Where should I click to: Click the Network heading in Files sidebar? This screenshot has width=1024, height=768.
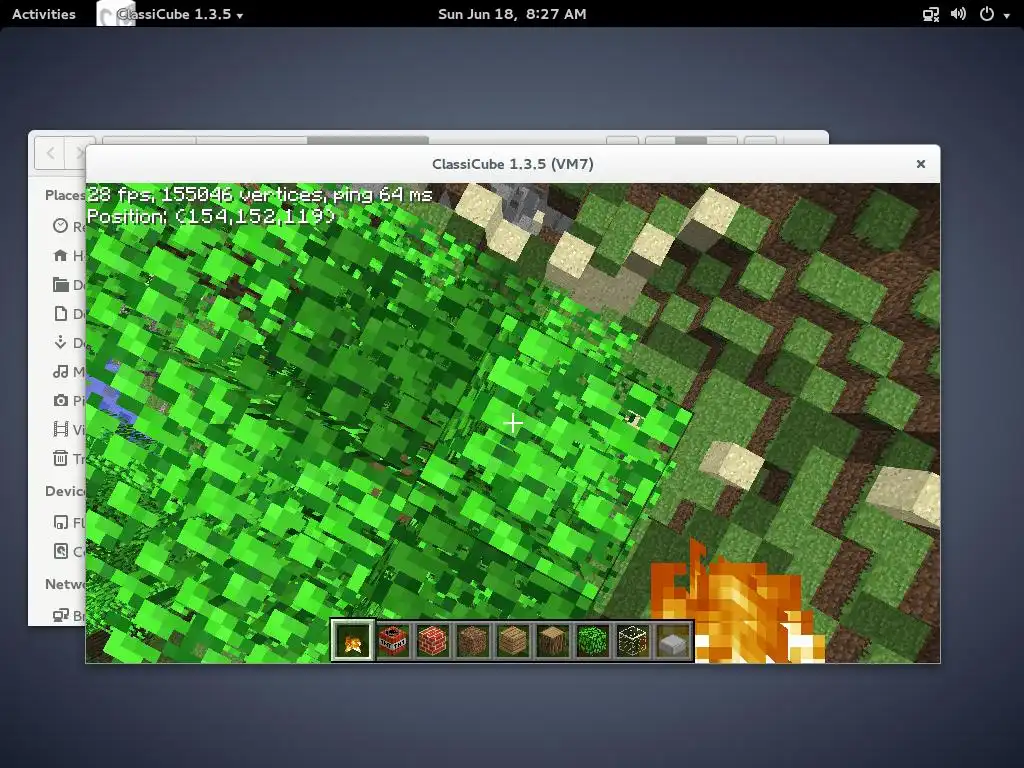click(x=65, y=584)
